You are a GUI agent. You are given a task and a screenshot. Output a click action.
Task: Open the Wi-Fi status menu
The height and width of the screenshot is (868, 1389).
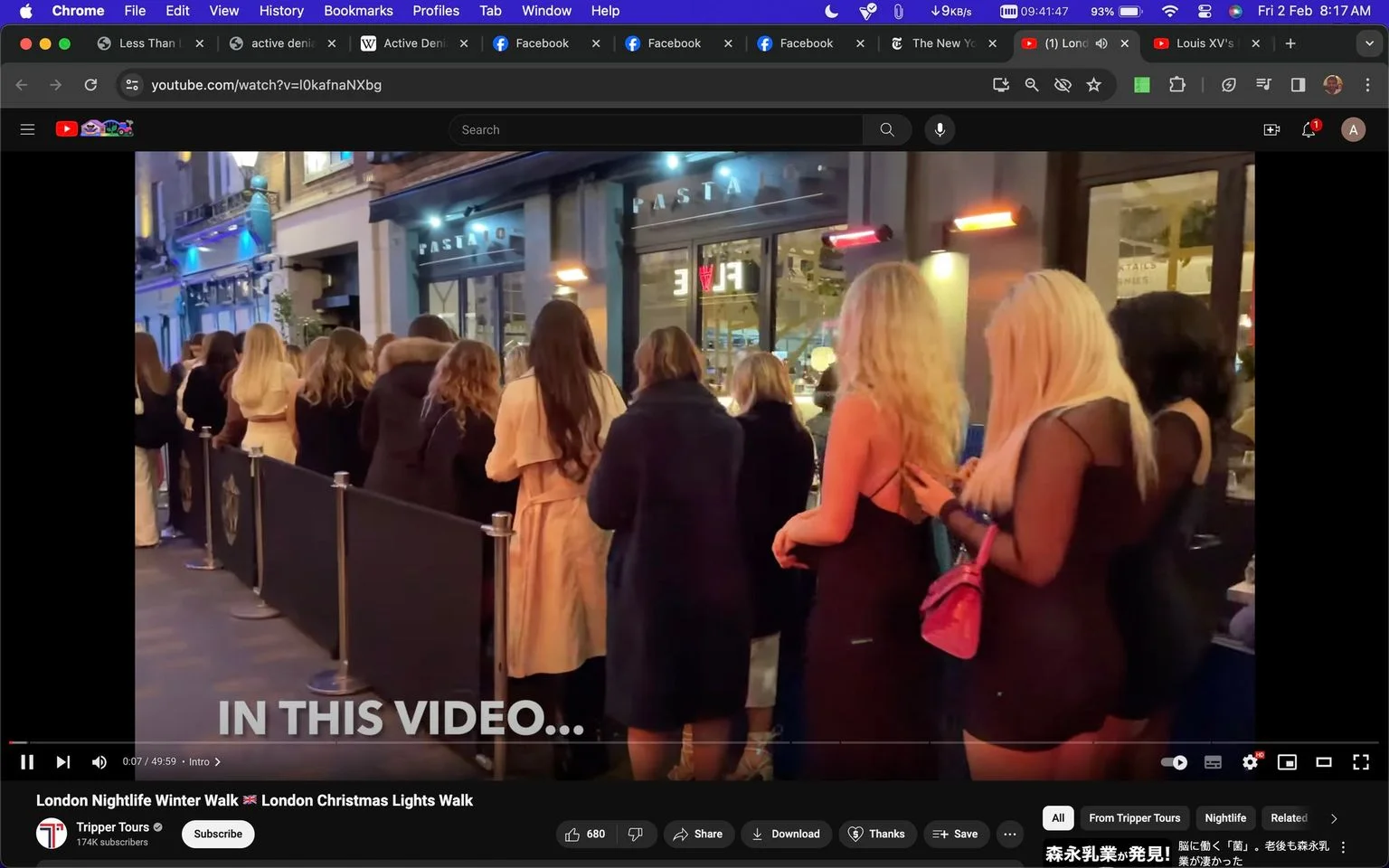pos(1170,11)
